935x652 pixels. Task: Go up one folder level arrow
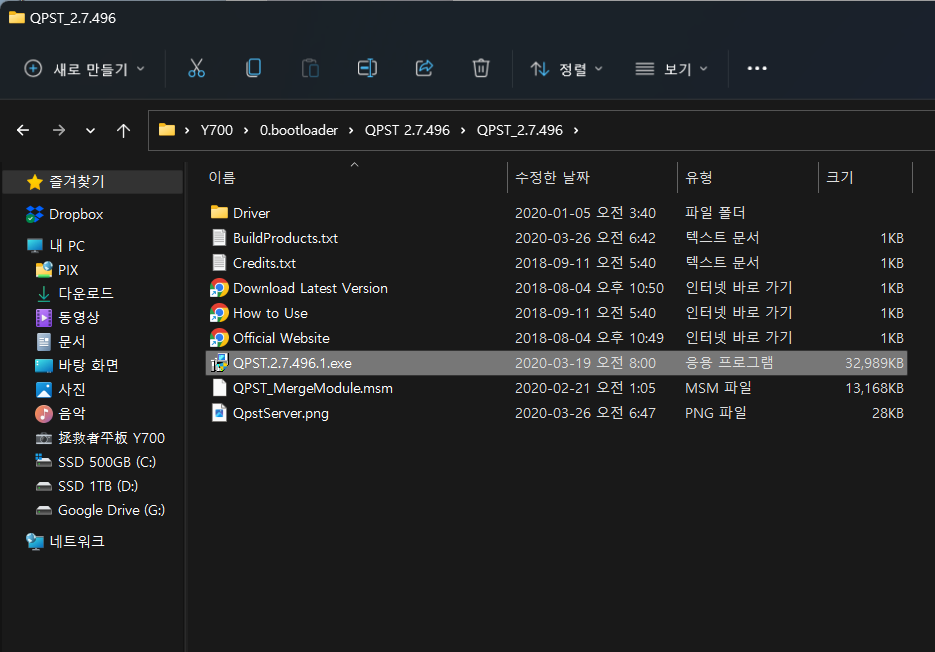pos(123,130)
